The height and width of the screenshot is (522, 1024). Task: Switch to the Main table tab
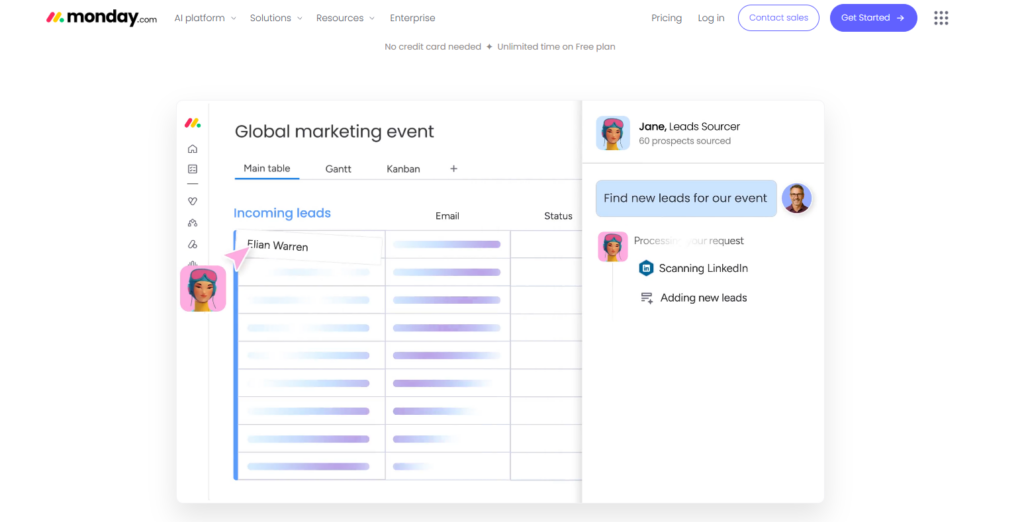click(x=266, y=169)
